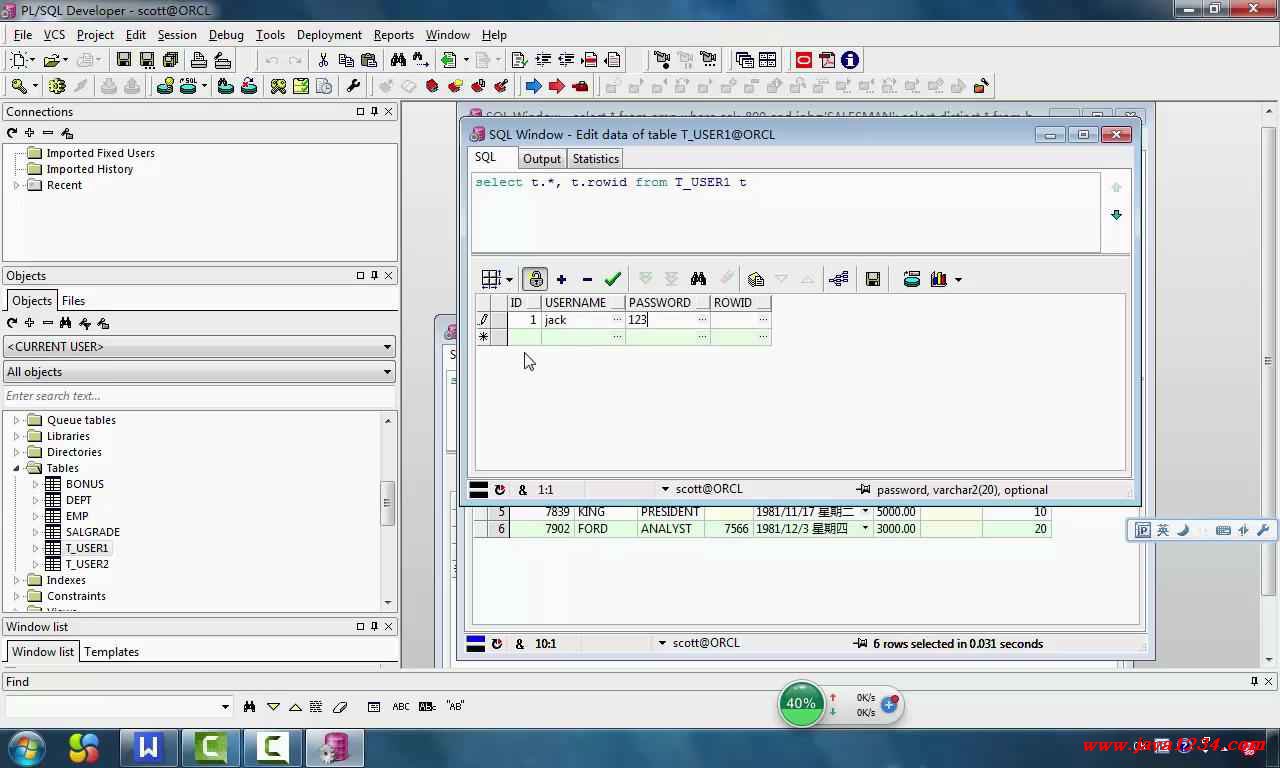Click the Paste clipboard icon
1280x768 pixels.
[369, 60]
